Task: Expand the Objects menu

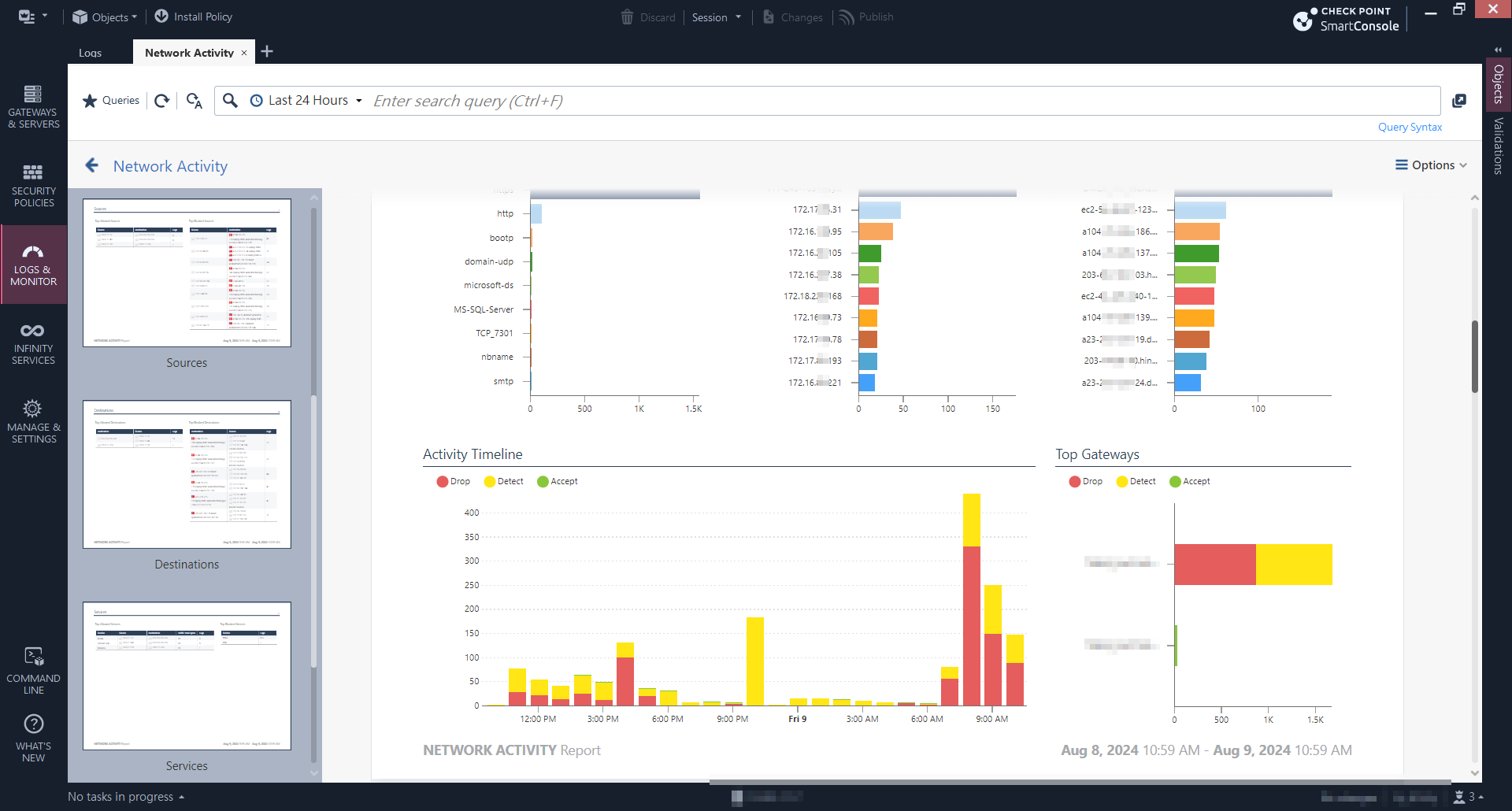Action: pyautogui.click(x=105, y=17)
